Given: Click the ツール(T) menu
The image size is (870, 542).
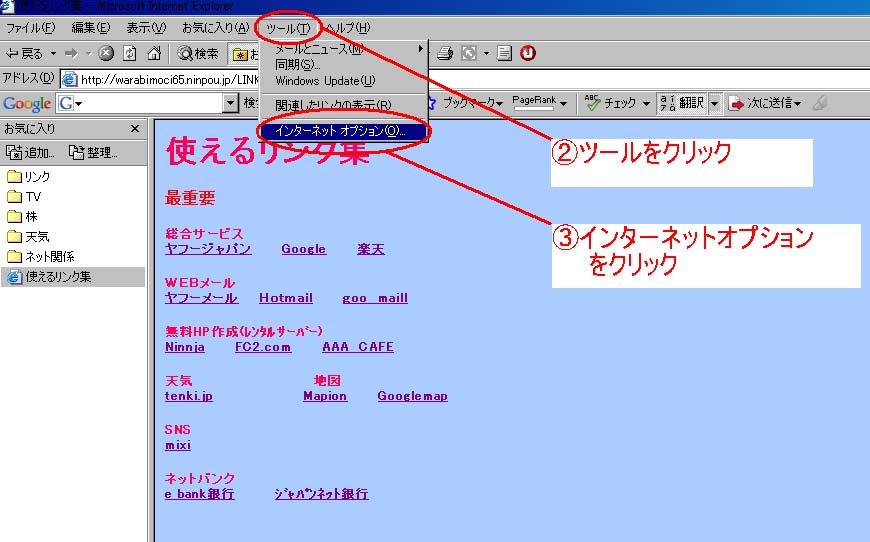Looking at the screenshot, I should point(288,28).
